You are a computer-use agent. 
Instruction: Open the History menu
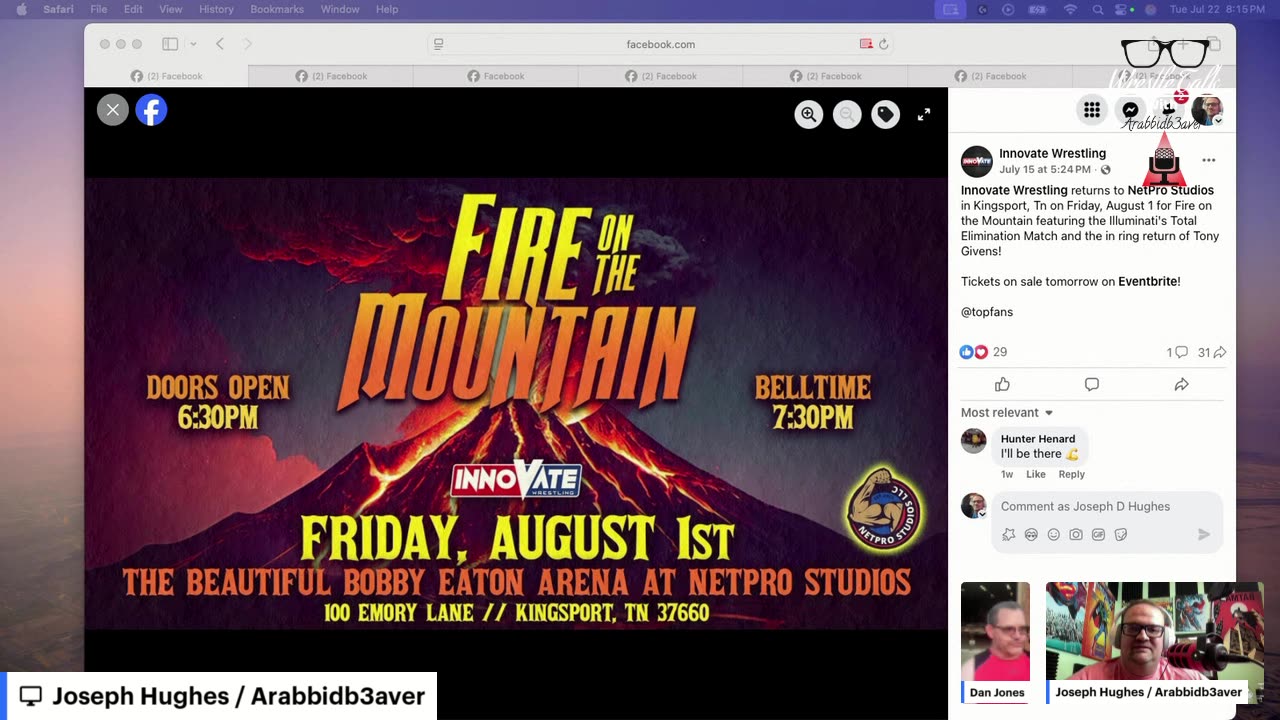pyautogui.click(x=216, y=9)
